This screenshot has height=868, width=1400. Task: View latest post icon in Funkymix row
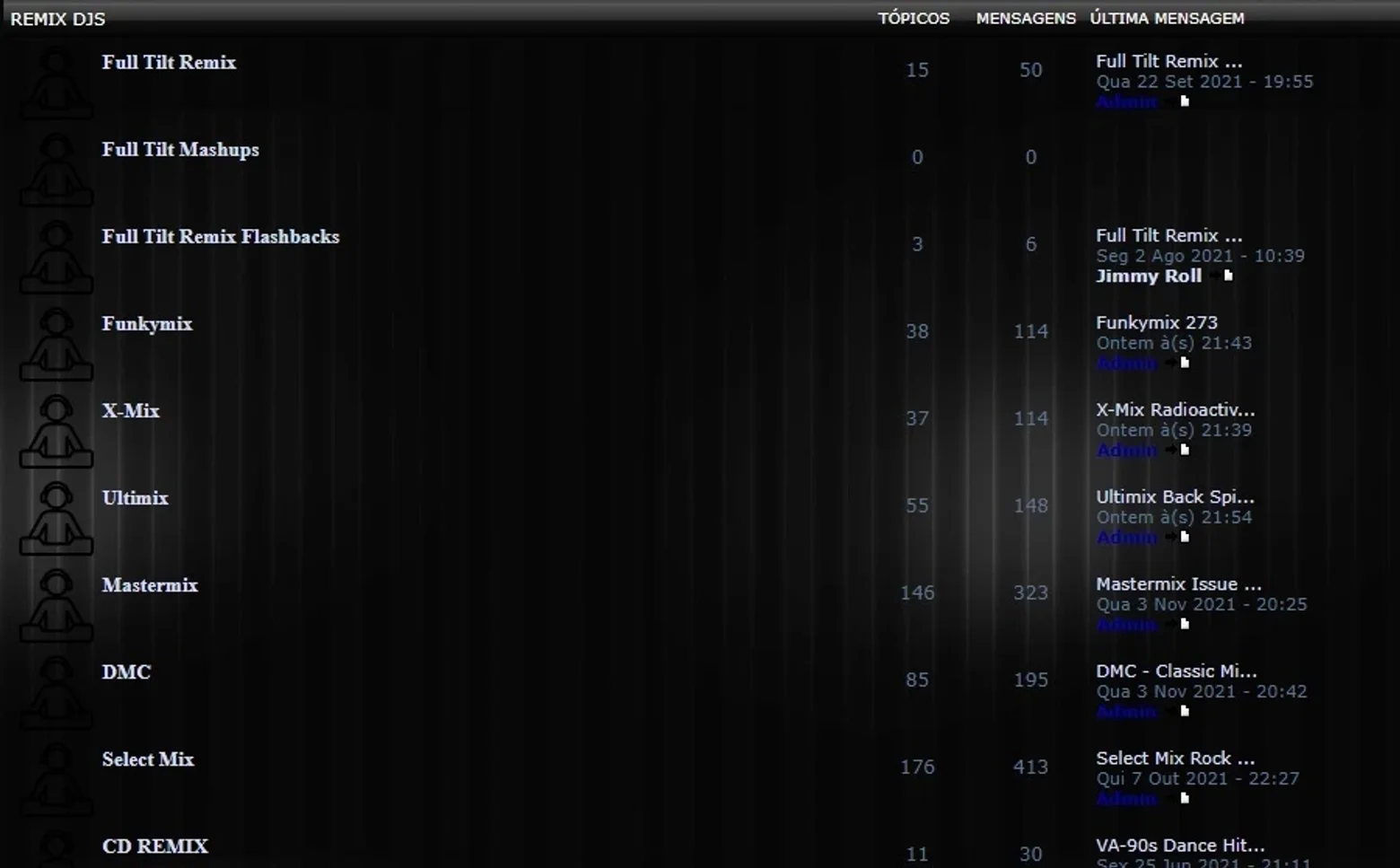pyautogui.click(x=1178, y=363)
